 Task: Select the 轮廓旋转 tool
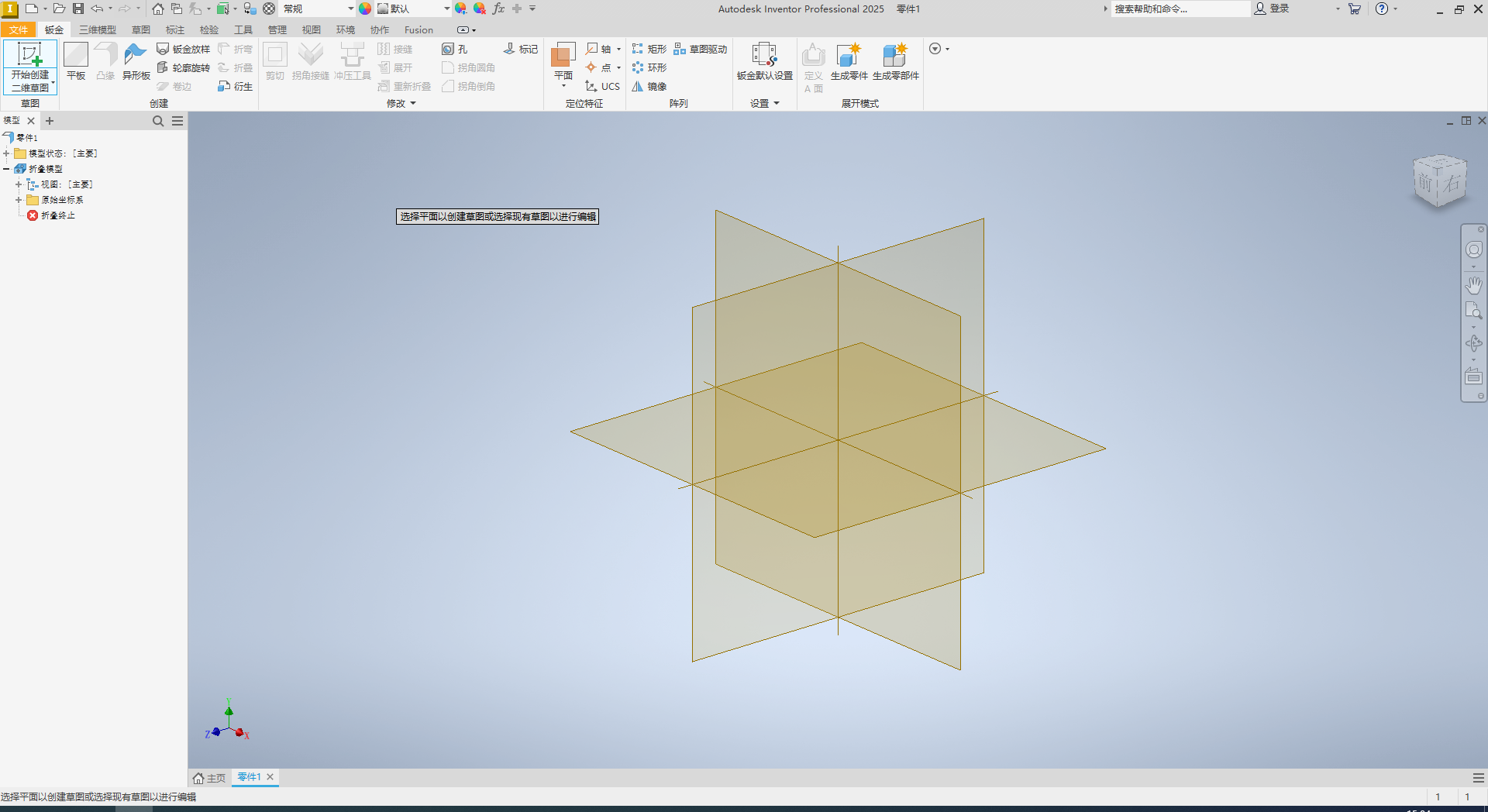tap(184, 67)
